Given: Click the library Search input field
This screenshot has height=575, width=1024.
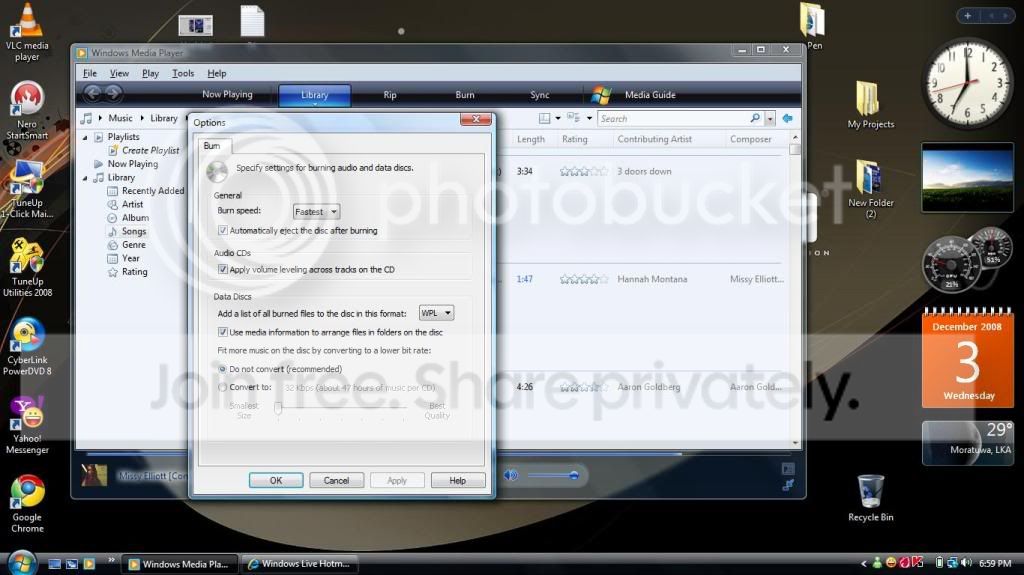Looking at the screenshot, I should [673, 118].
